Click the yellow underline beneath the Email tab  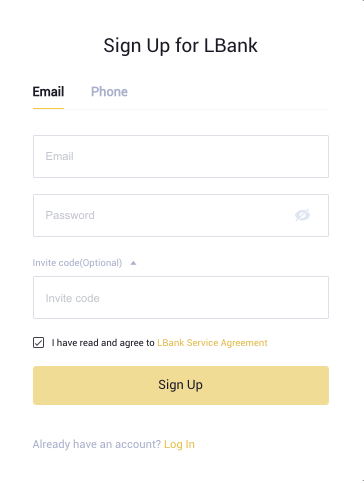[48, 108]
